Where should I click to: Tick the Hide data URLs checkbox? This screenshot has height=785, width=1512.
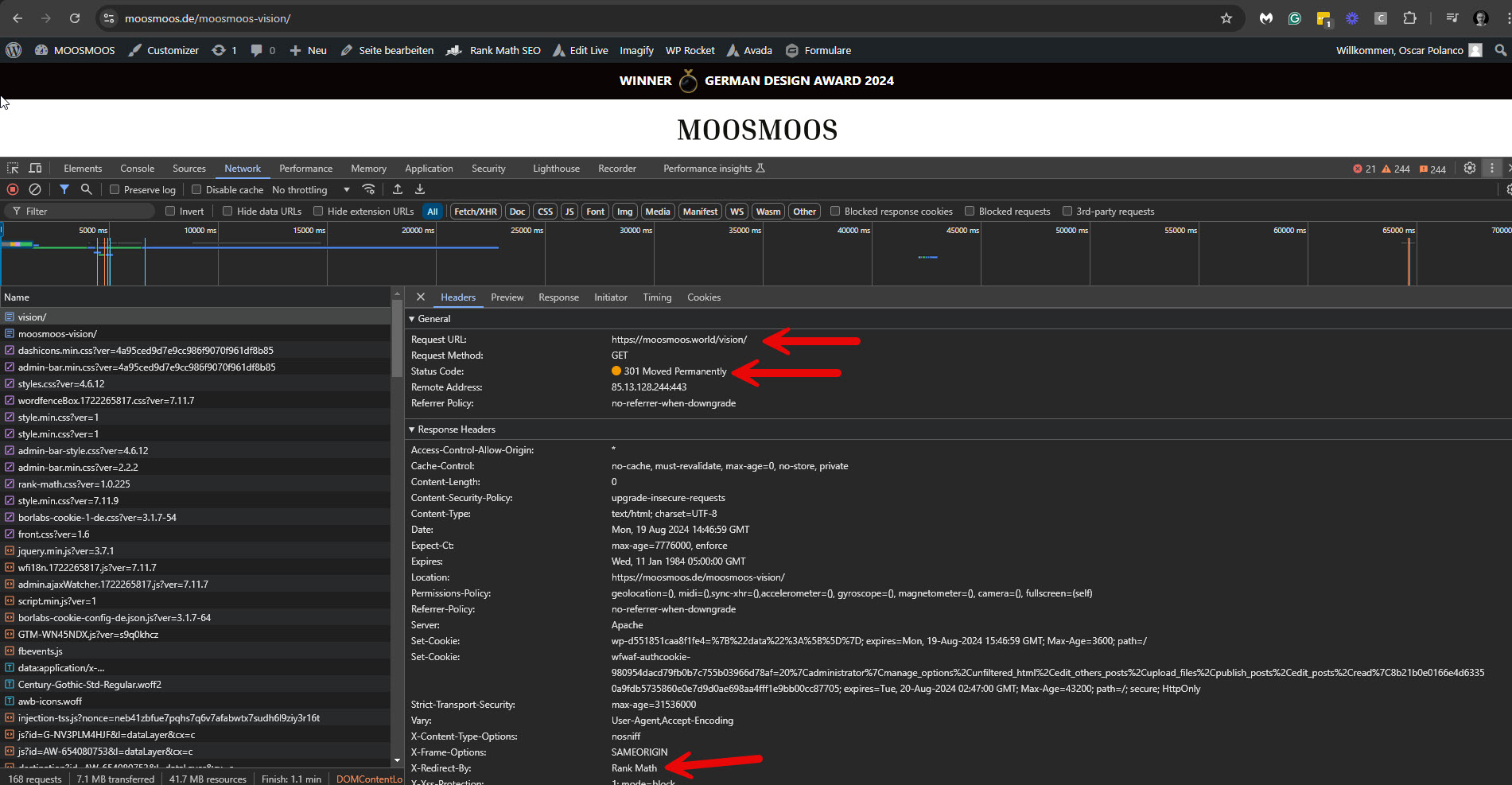coord(227,212)
